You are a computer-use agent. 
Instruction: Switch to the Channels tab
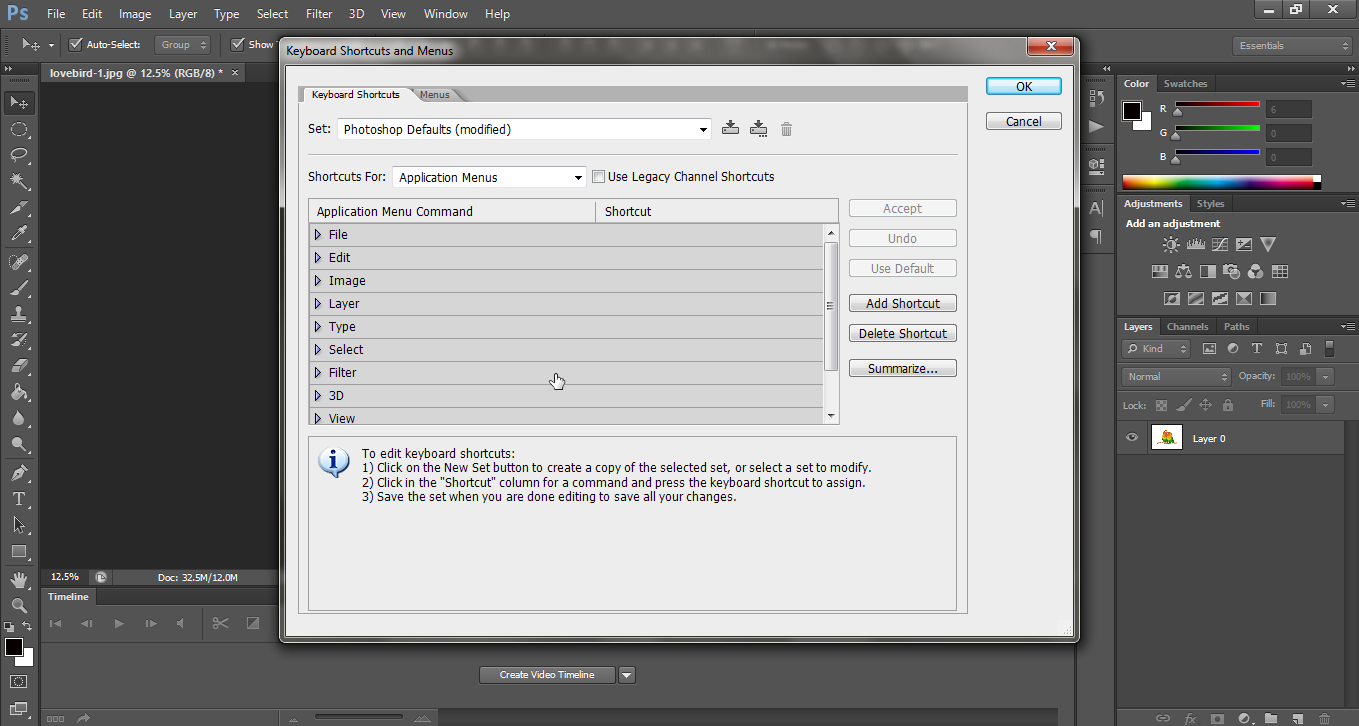[1188, 327]
